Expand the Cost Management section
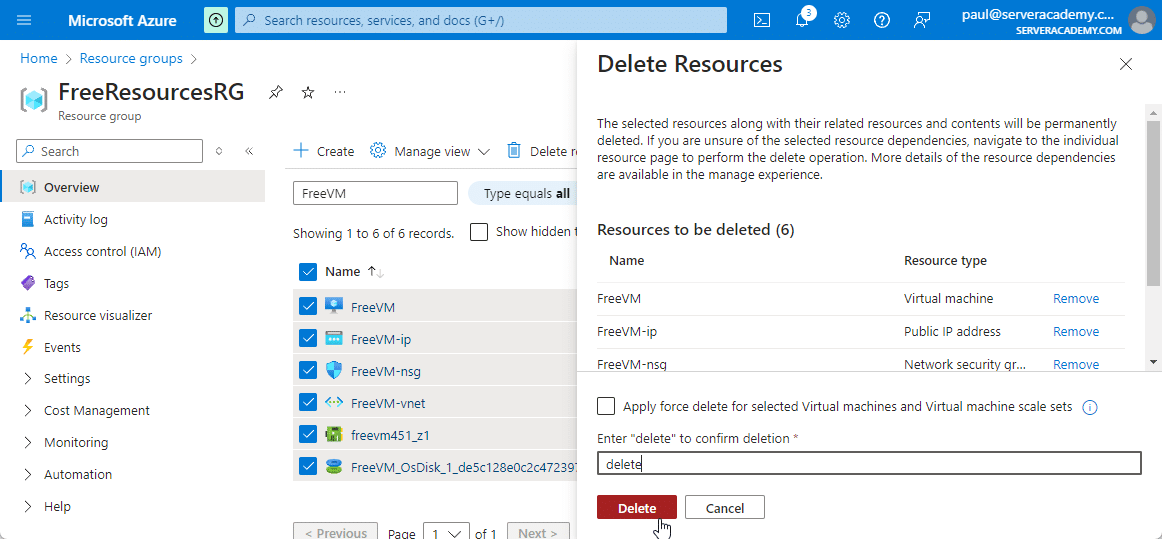Image resolution: width=1162 pixels, height=539 pixels. [28, 411]
